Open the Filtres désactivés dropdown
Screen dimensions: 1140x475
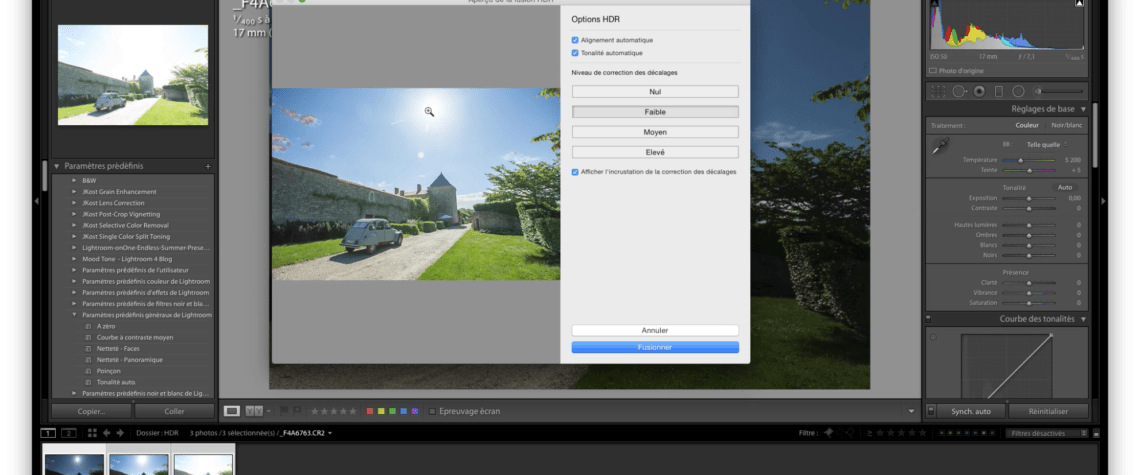(1046, 433)
